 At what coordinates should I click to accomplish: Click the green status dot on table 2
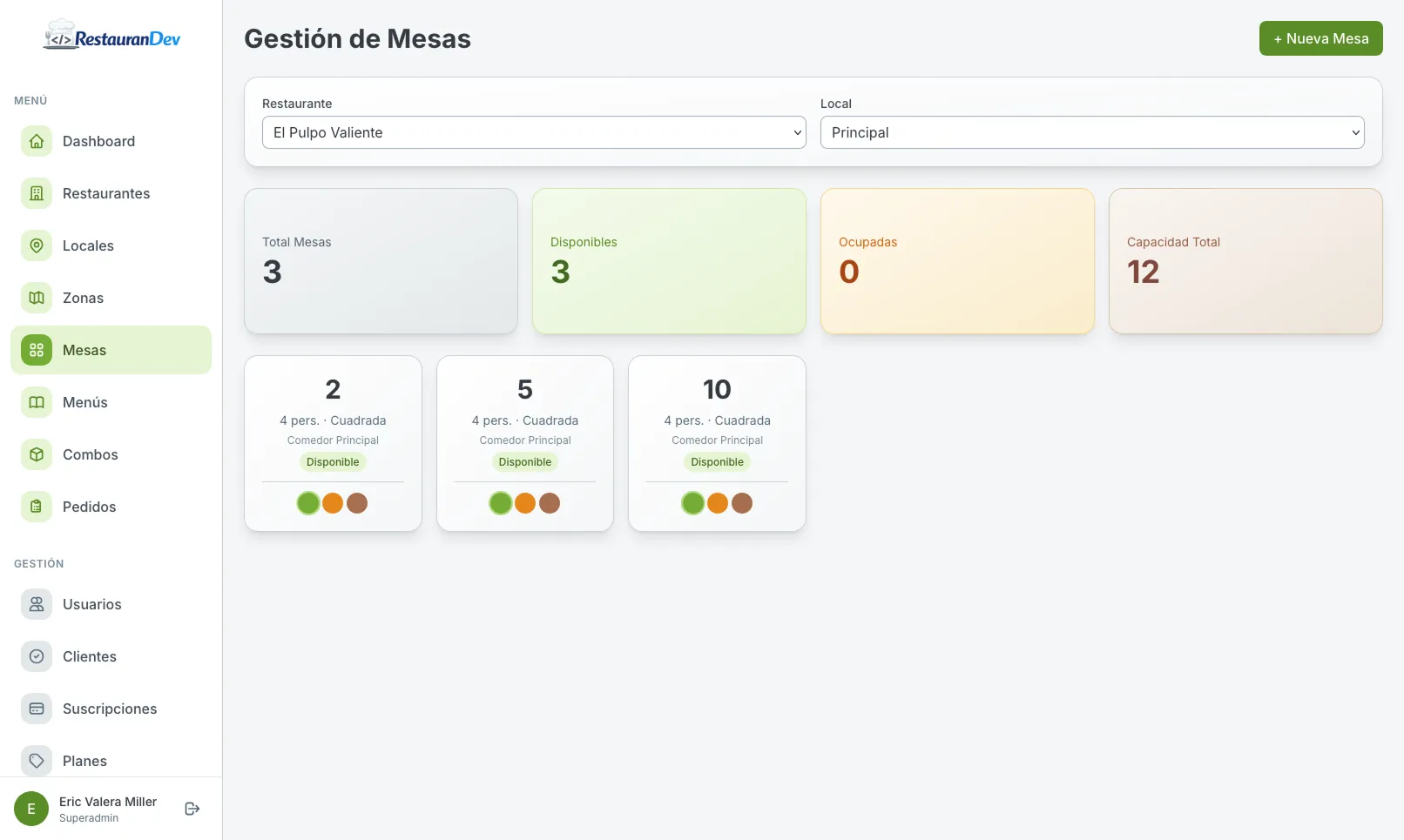(x=307, y=503)
